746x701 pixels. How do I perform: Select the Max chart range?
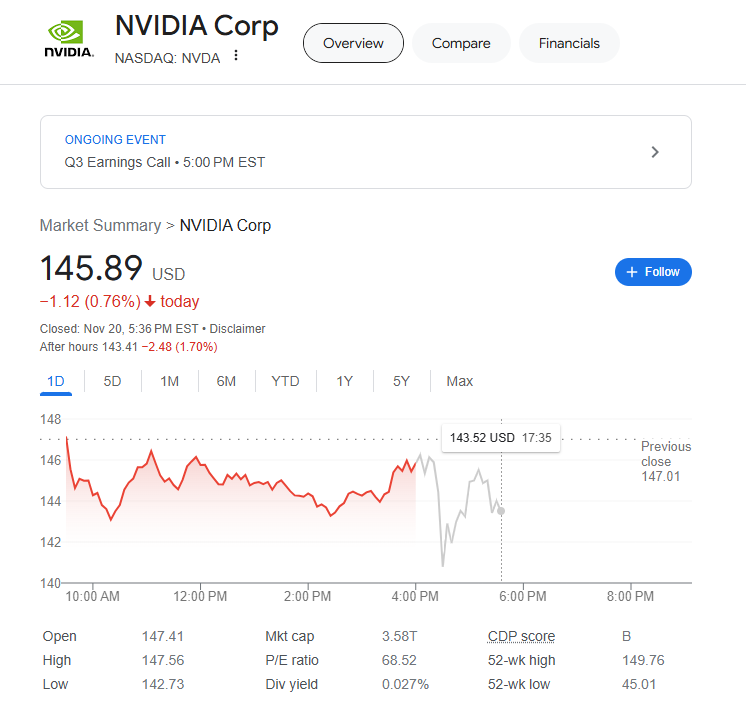click(460, 381)
